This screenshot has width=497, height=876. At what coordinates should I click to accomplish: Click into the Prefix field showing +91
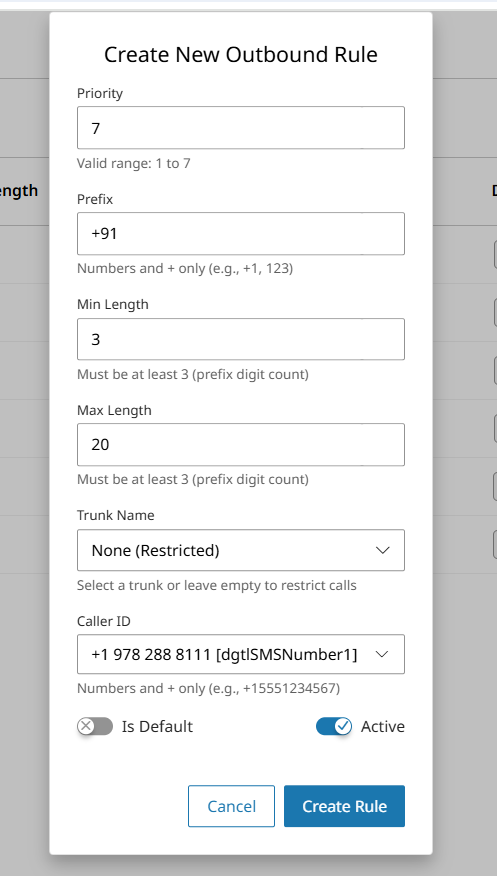click(x=241, y=234)
